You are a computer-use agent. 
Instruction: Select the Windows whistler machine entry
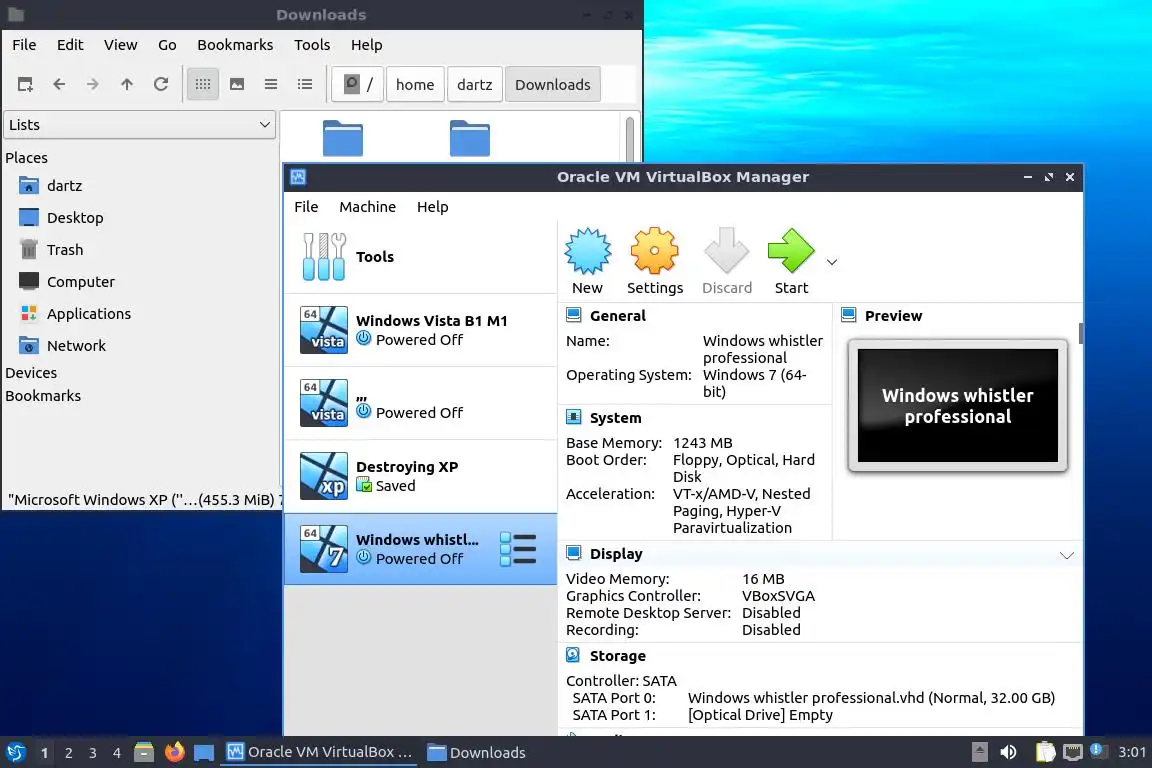point(420,549)
